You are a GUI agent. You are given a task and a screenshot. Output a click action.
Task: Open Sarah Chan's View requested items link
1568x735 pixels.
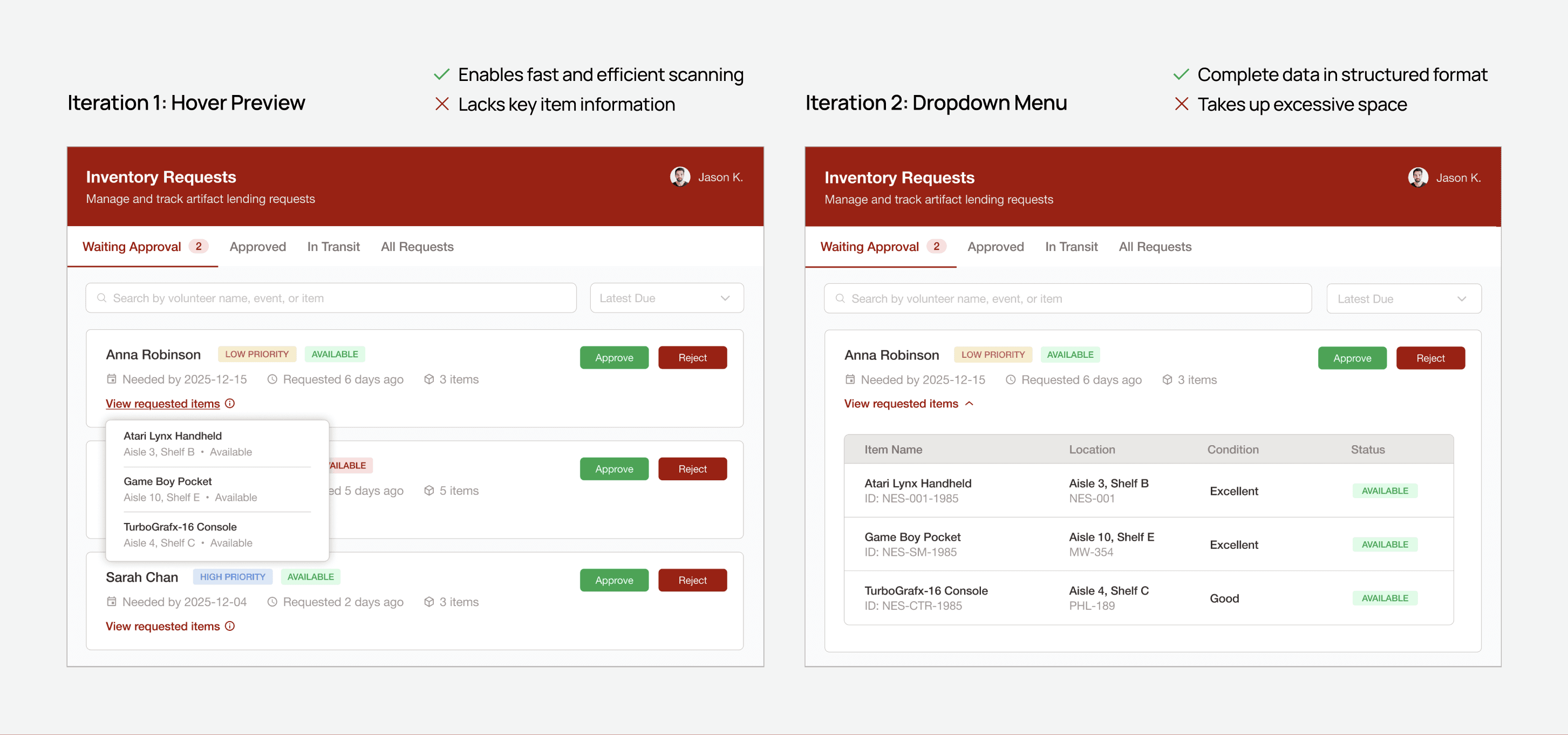162,626
